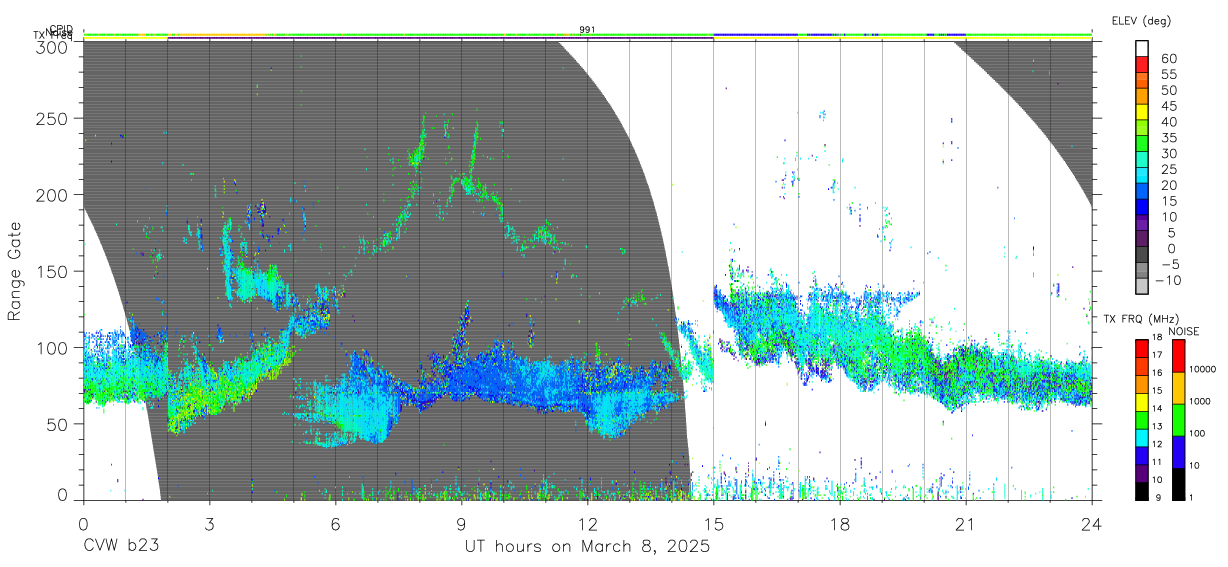1228x567 pixels.
Task: Click the 'ELEV (deg)' legend title
Action: 1140,21
